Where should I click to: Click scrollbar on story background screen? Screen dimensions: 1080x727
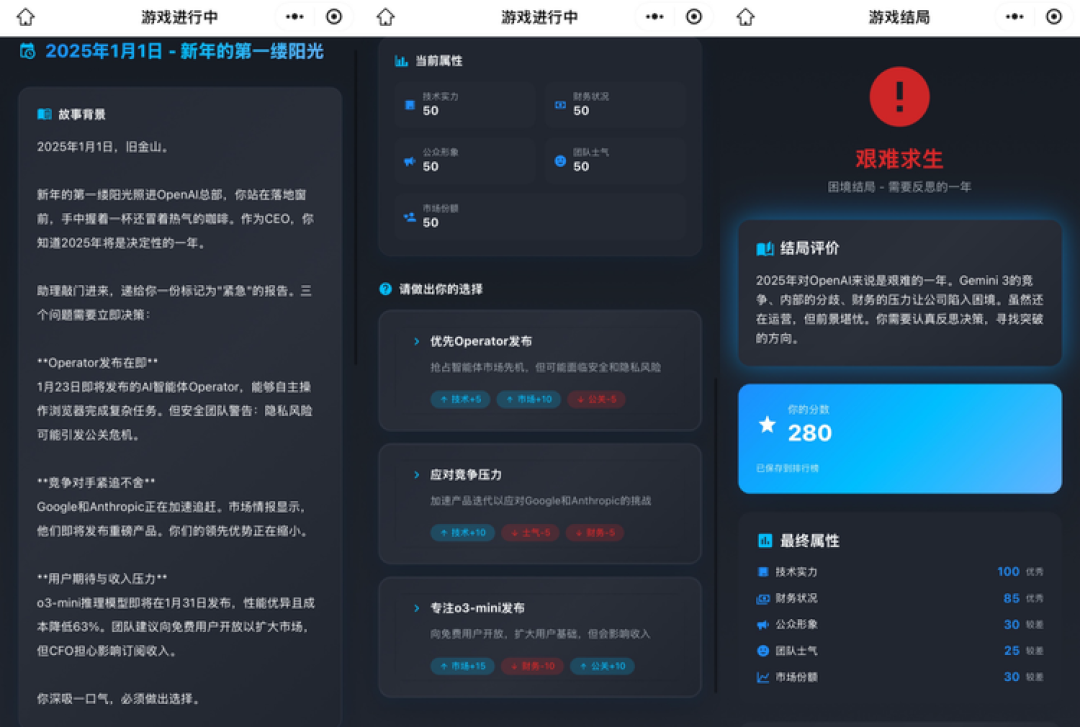355,207
